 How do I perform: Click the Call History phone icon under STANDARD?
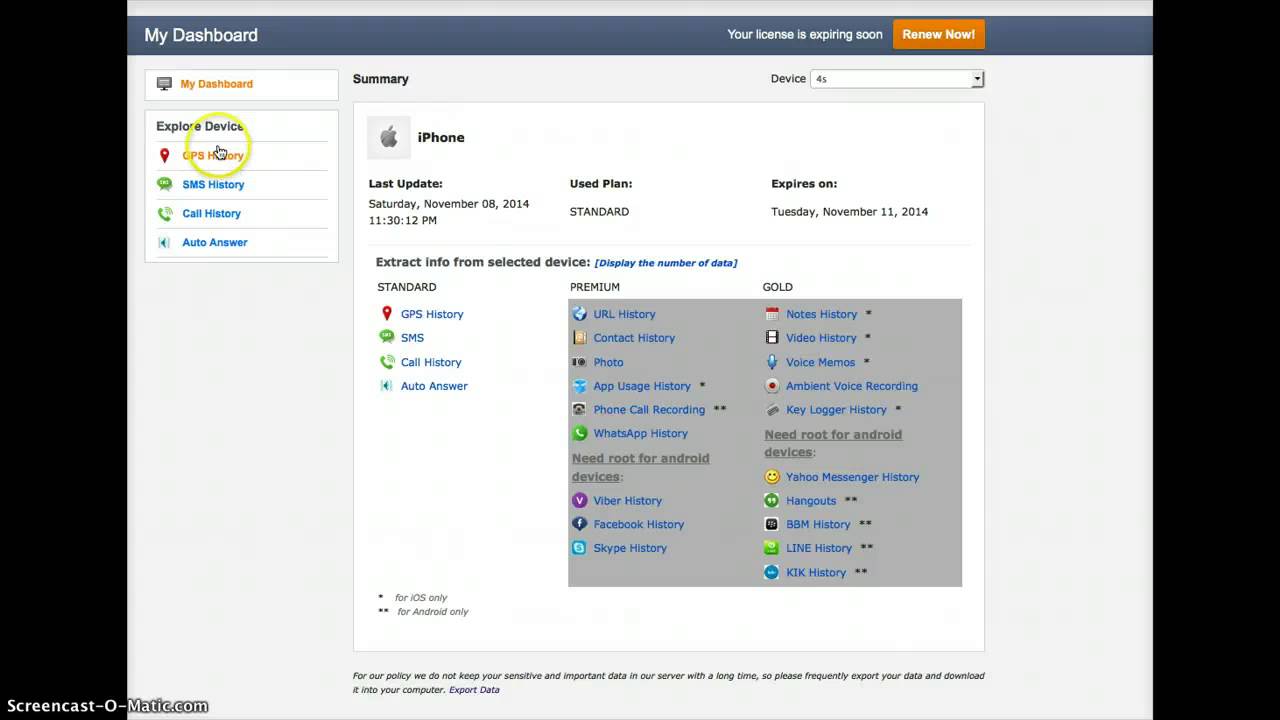387,362
